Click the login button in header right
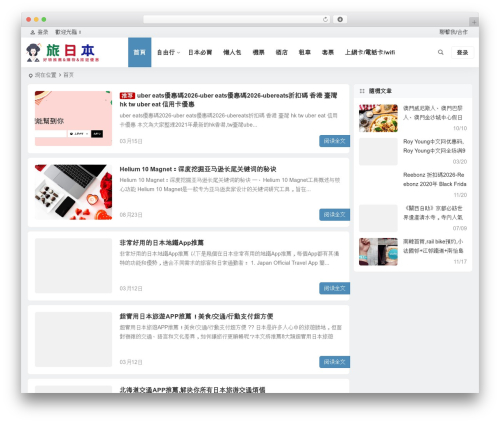The image size is (500, 423). [x=462, y=53]
